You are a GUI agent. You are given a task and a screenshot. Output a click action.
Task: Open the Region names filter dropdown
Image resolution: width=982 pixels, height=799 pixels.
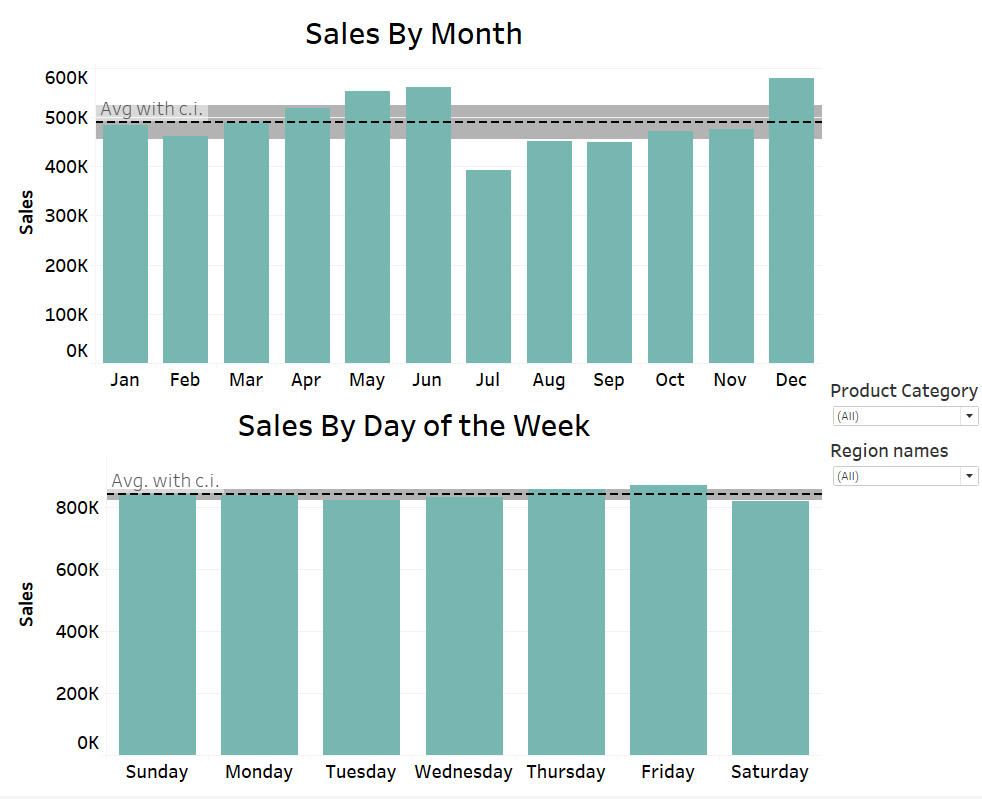tap(905, 475)
